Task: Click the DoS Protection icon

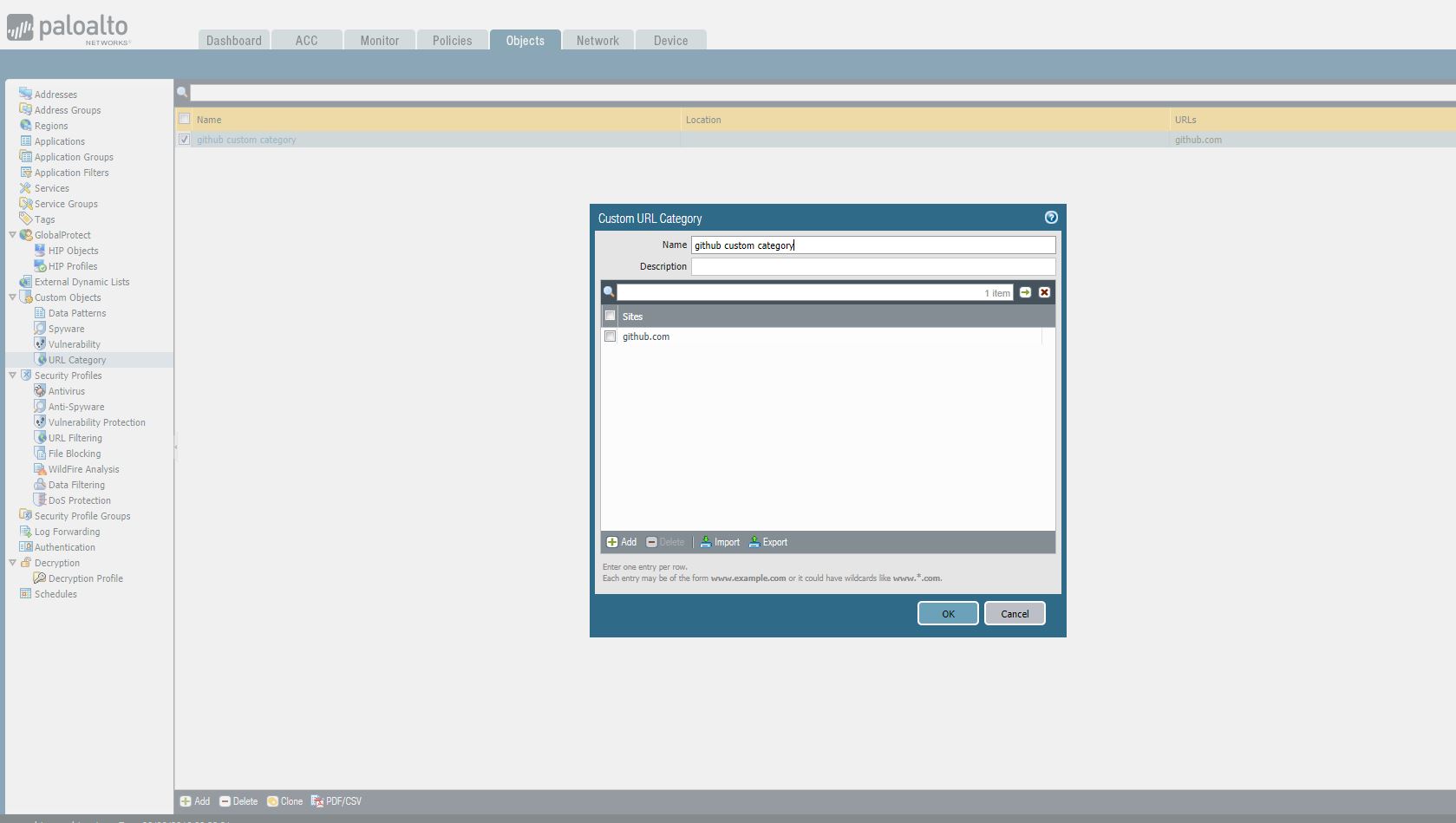Action: tap(39, 500)
